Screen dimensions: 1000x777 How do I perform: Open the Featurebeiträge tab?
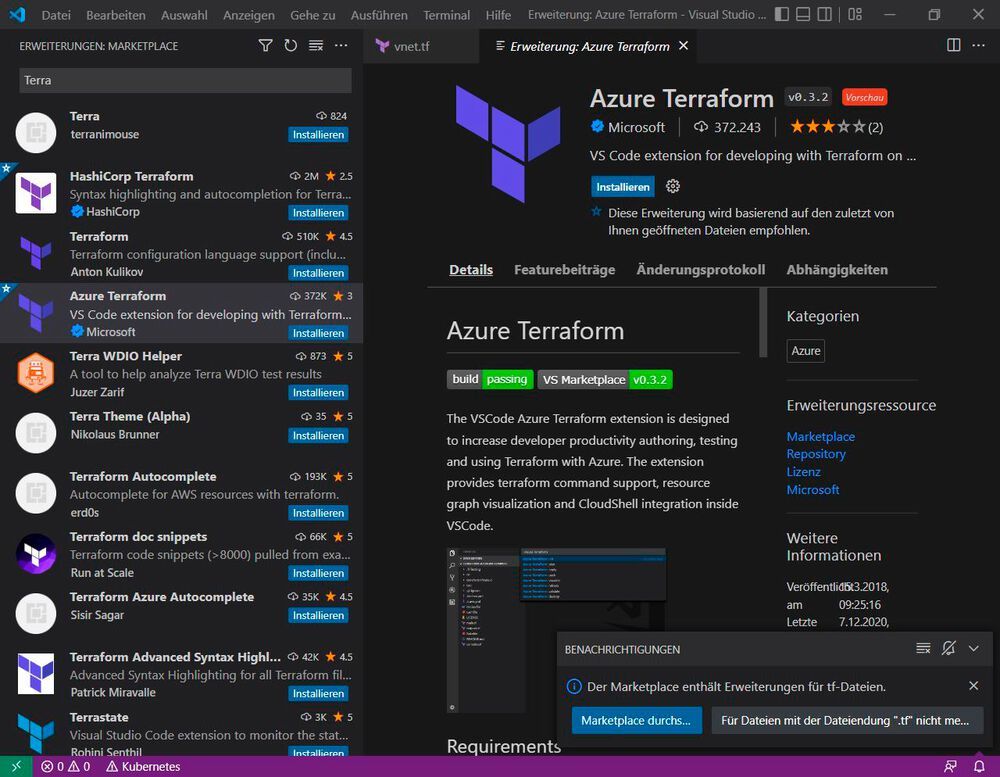(564, 270)
